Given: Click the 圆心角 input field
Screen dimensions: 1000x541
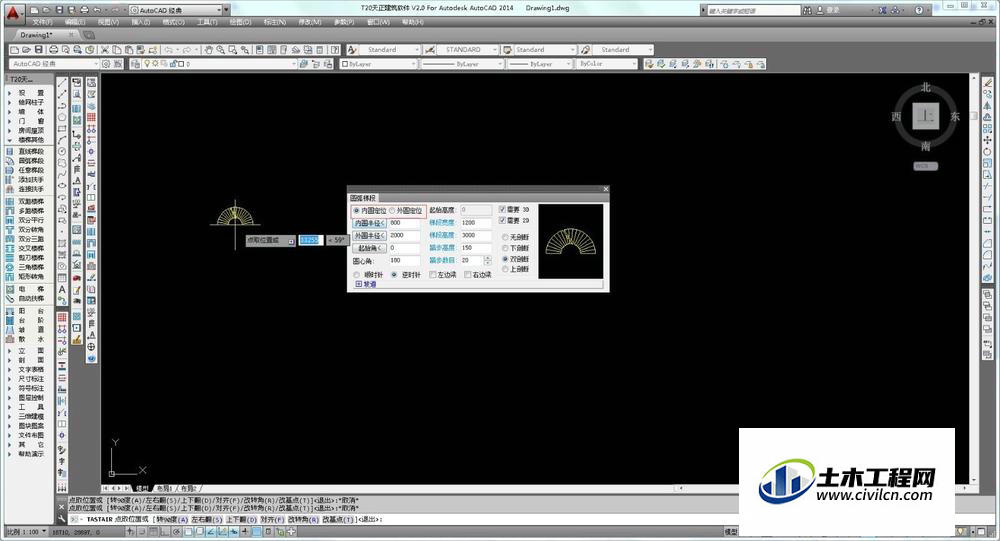Looking at the screenshot, I should (404, 261).
